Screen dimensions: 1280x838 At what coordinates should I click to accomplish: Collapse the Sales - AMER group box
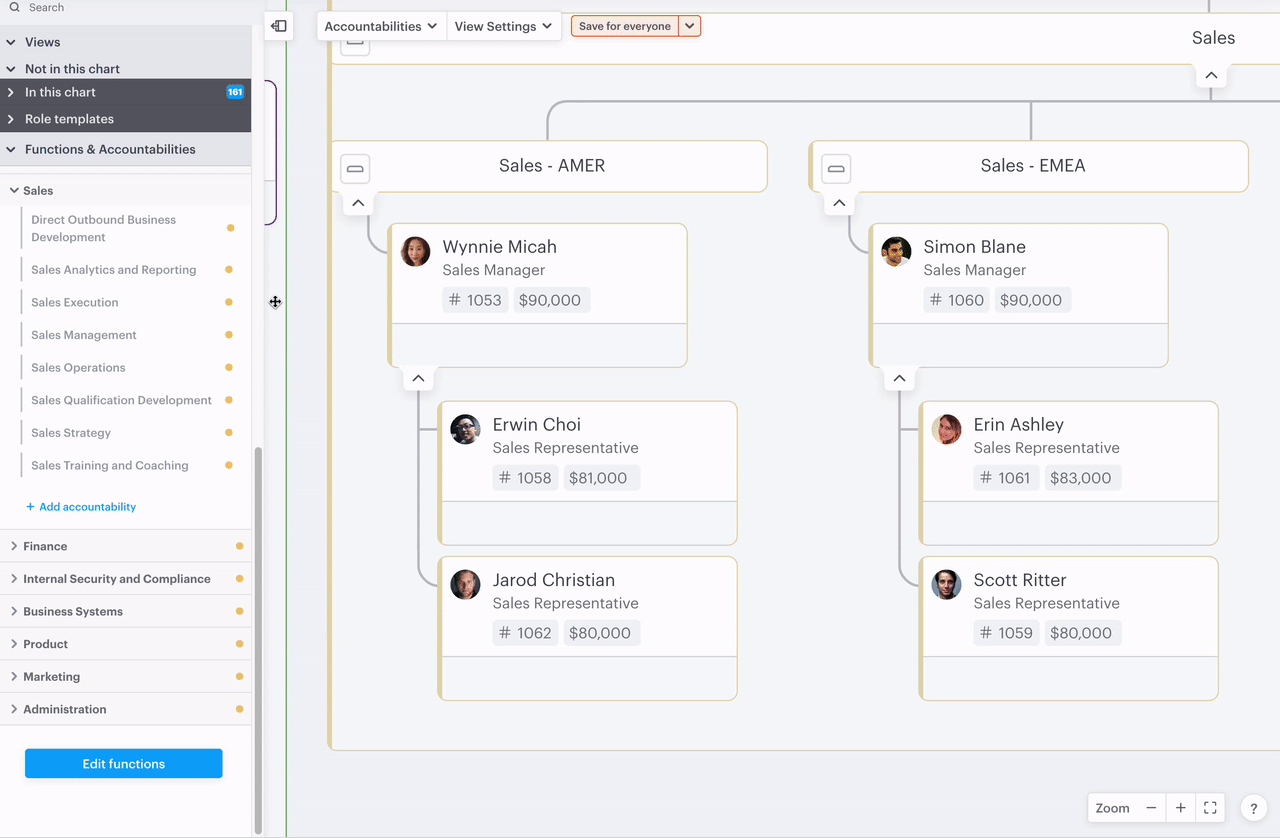pyautogui.click(x=355, y=168)
